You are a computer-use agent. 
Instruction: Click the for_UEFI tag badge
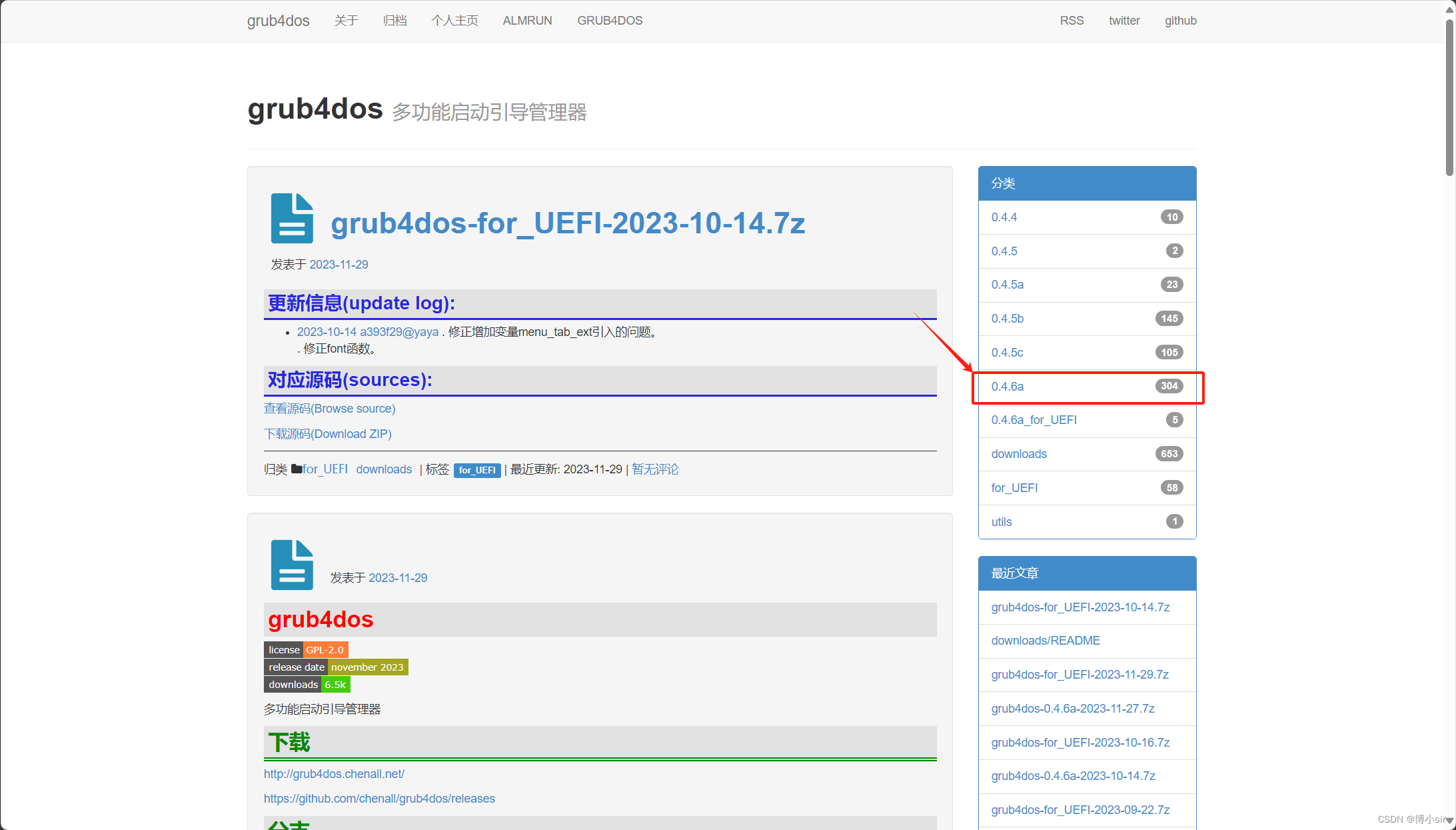477,470
